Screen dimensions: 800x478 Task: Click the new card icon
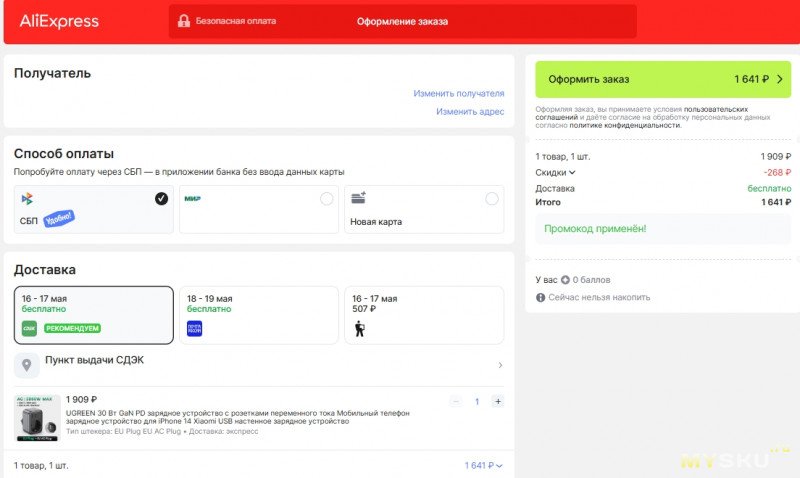[359, 197]
